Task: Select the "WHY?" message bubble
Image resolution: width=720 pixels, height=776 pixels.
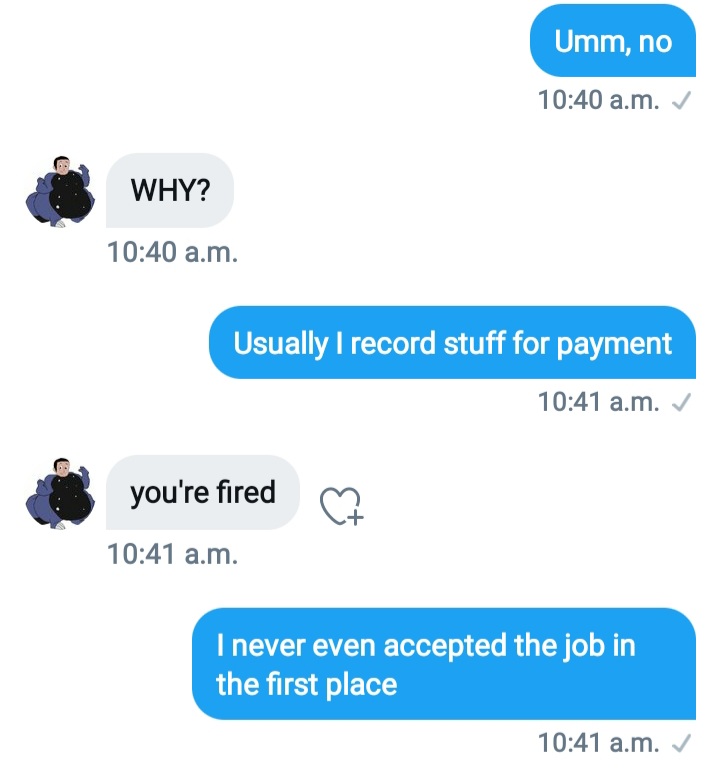Action: (170, 190)
